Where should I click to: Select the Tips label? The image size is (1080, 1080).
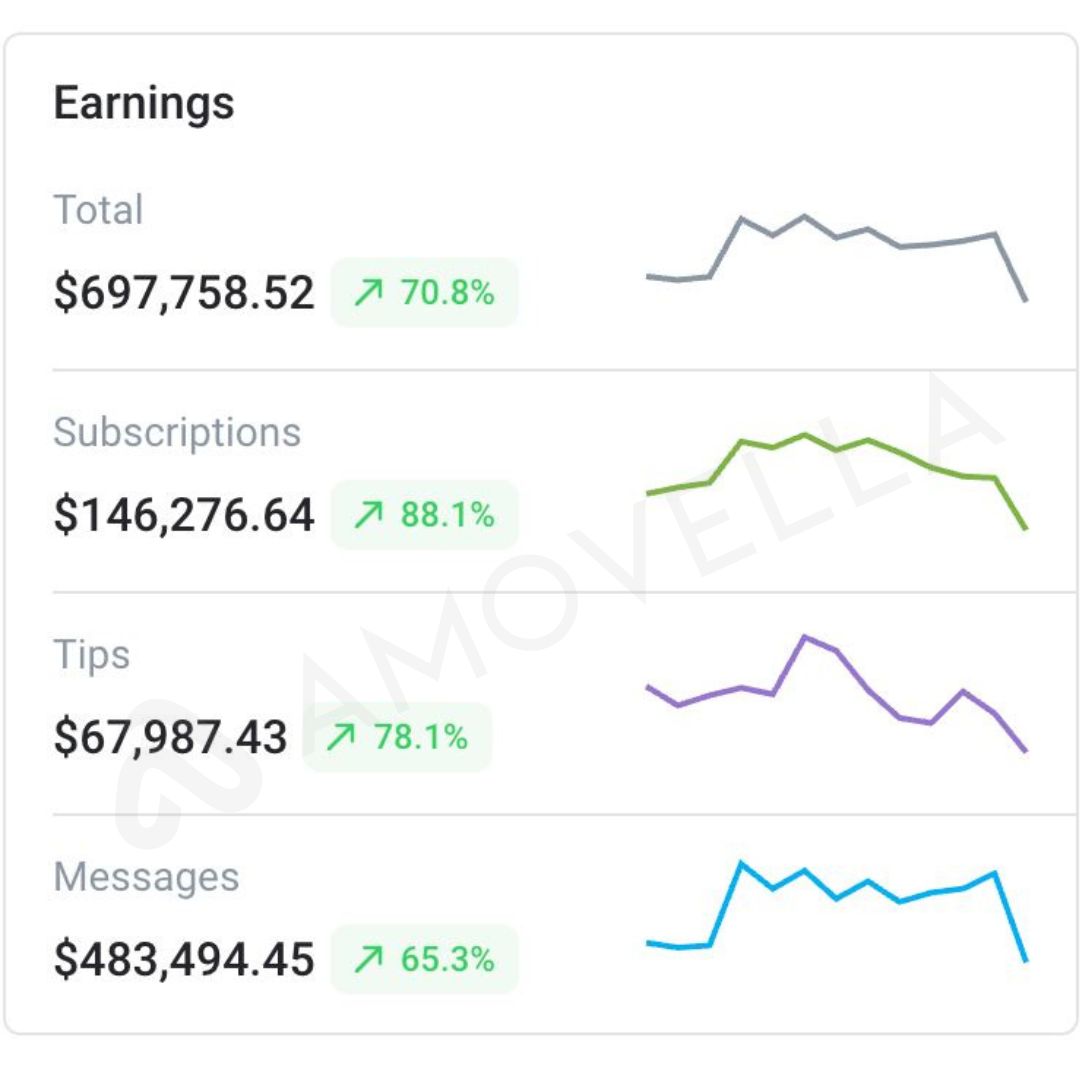(92, 655)
